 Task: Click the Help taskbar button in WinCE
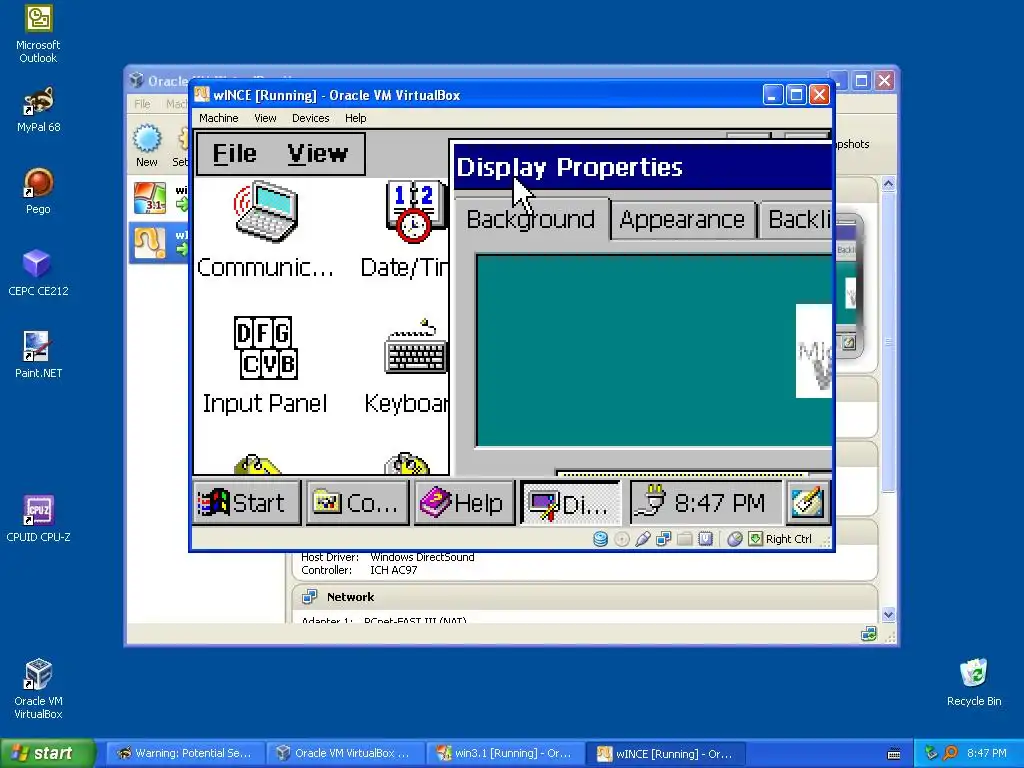point(464,503)
